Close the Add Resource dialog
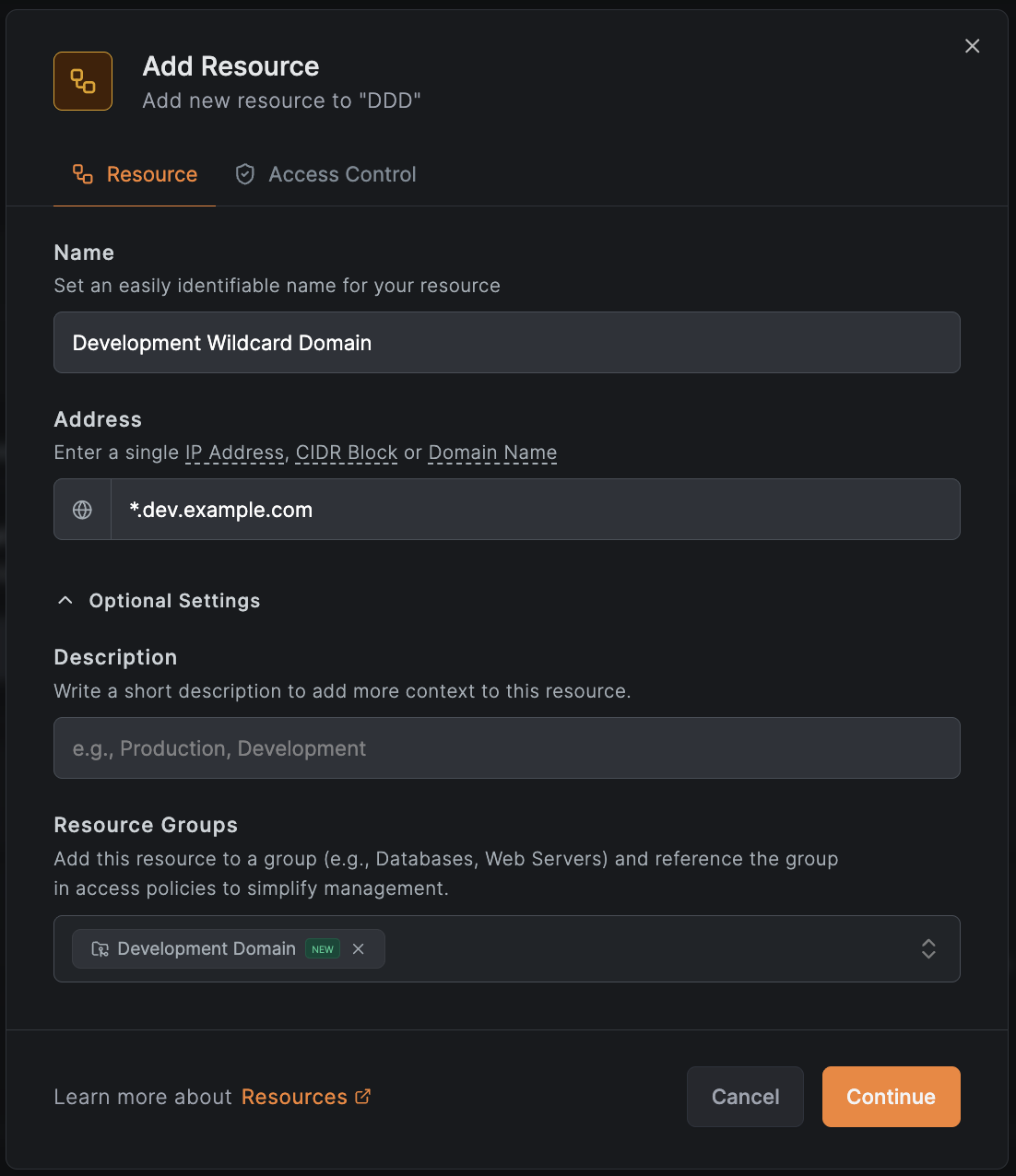The image size is (1016, 1176). click(x=972, y=45)
